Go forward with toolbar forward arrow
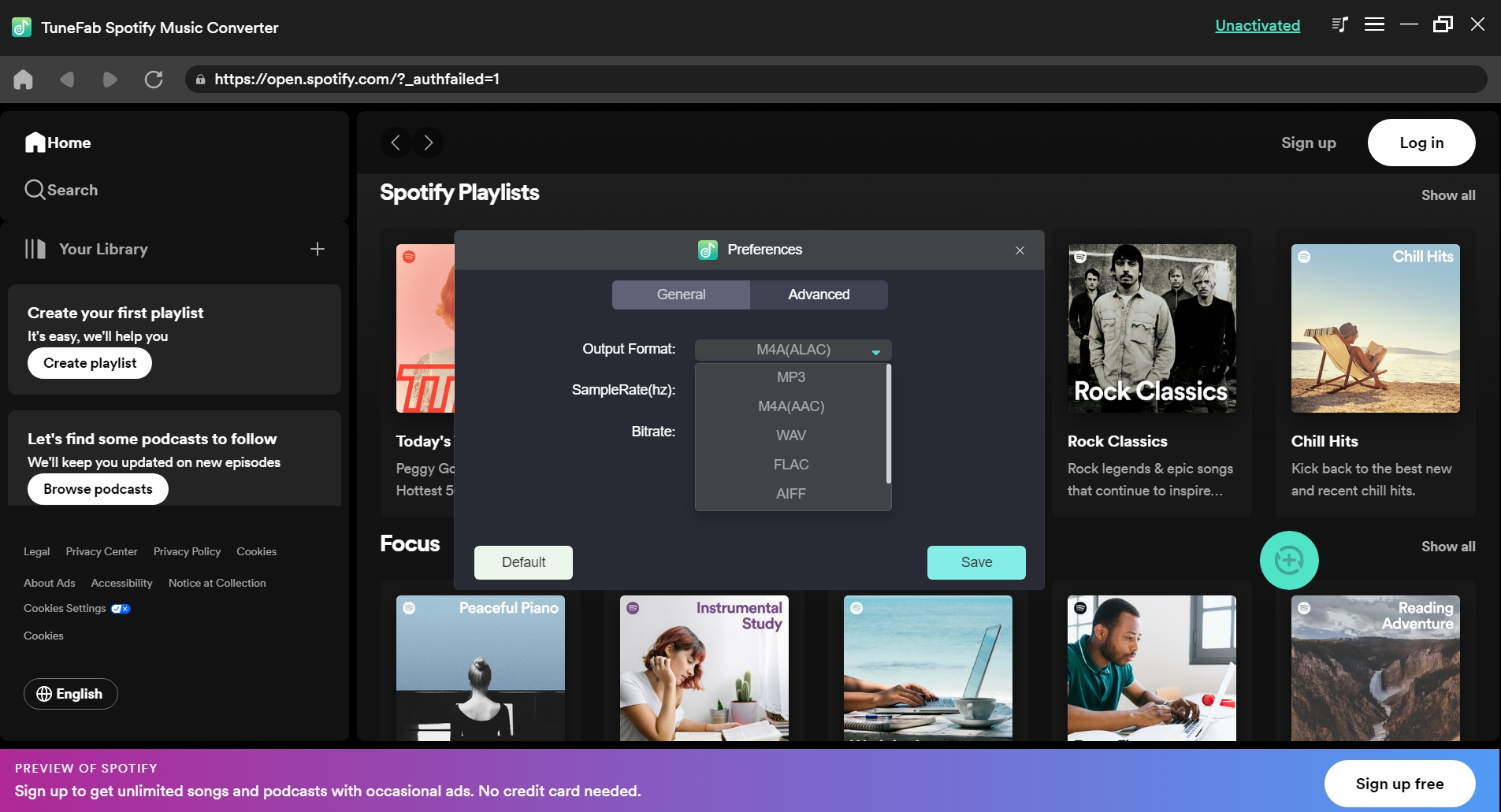1501x812 pixels. (110, 79)
